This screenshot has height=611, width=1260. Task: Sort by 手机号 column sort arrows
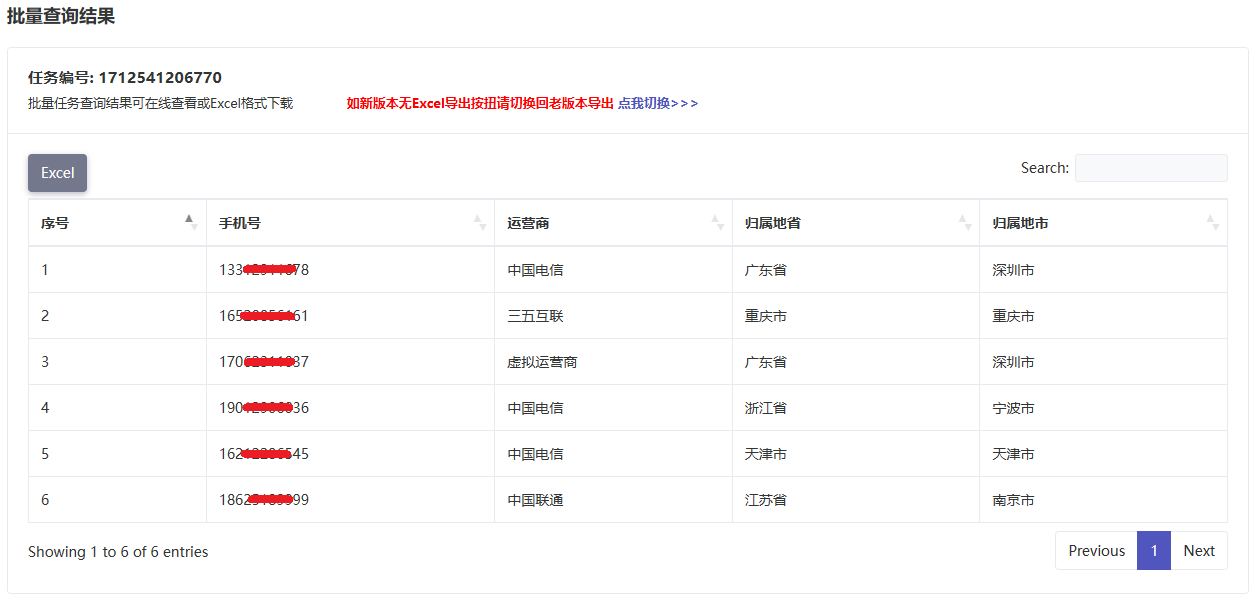pos(479,223)
